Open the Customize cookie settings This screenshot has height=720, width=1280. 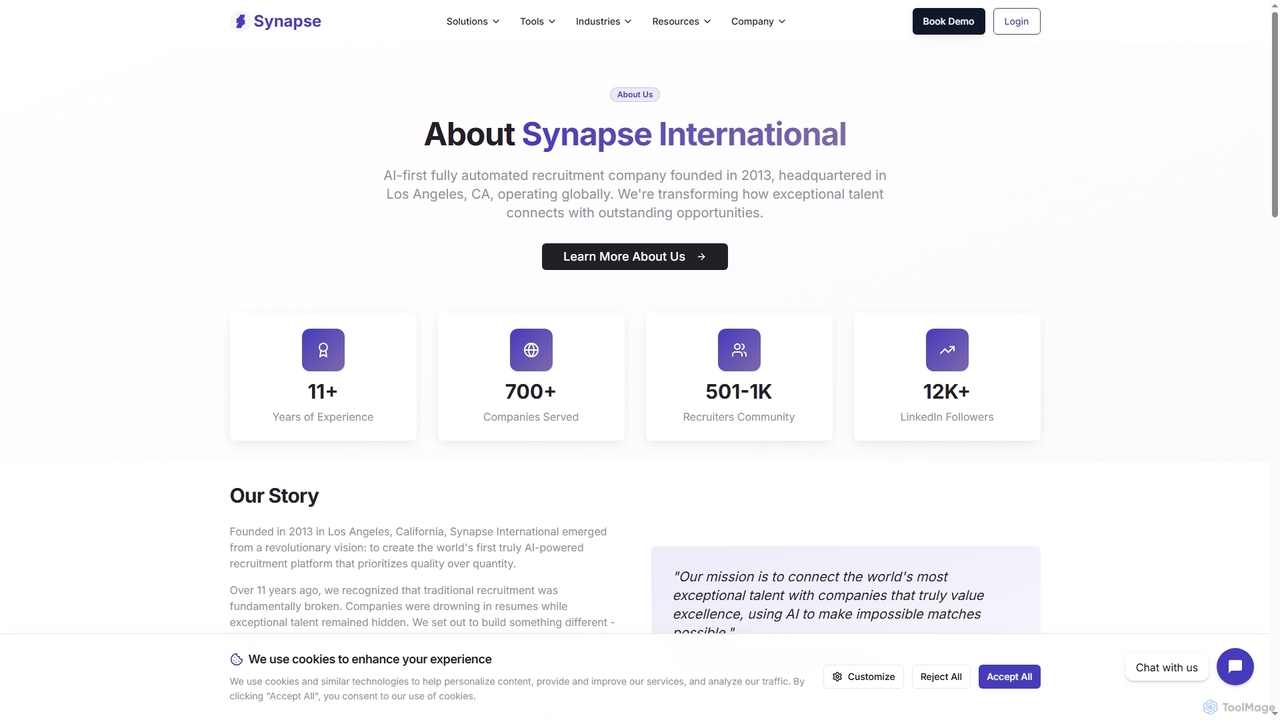tap(864, 677)
